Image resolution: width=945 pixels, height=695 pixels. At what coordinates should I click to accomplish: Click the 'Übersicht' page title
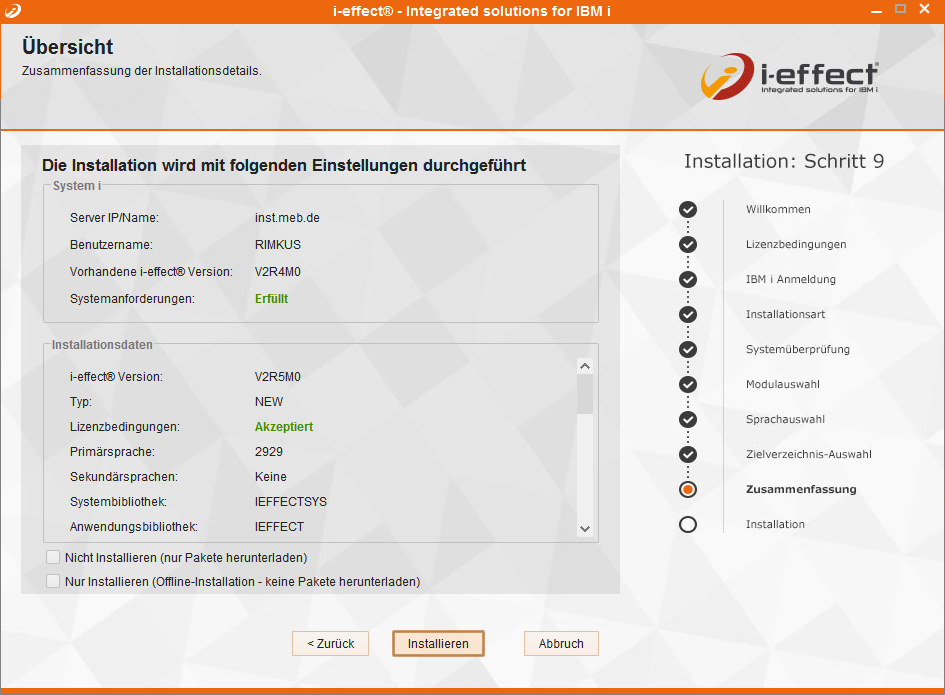tap(68, 46)
